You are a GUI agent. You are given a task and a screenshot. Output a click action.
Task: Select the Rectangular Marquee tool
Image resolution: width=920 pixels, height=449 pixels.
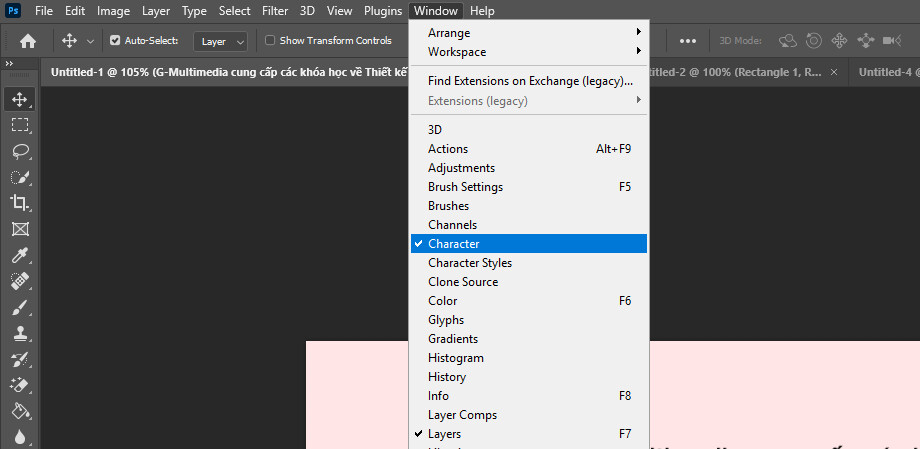click(x=20, y=125)
